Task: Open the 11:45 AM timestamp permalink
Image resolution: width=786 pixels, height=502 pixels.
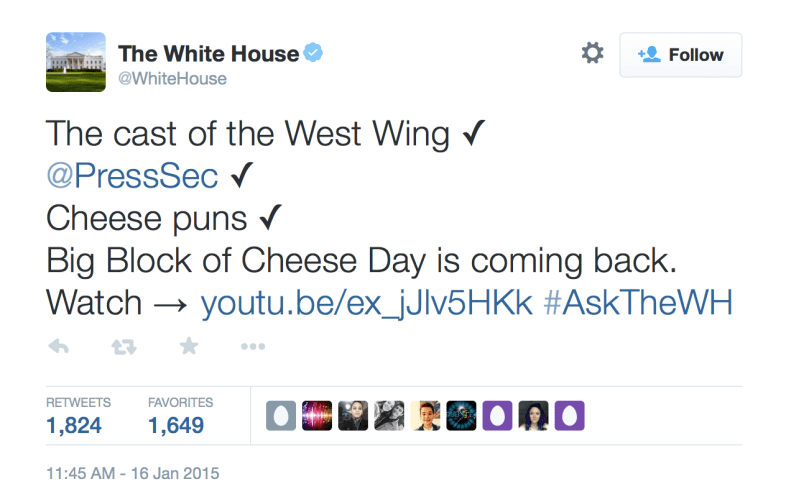Action: click(x=133, y=473)
